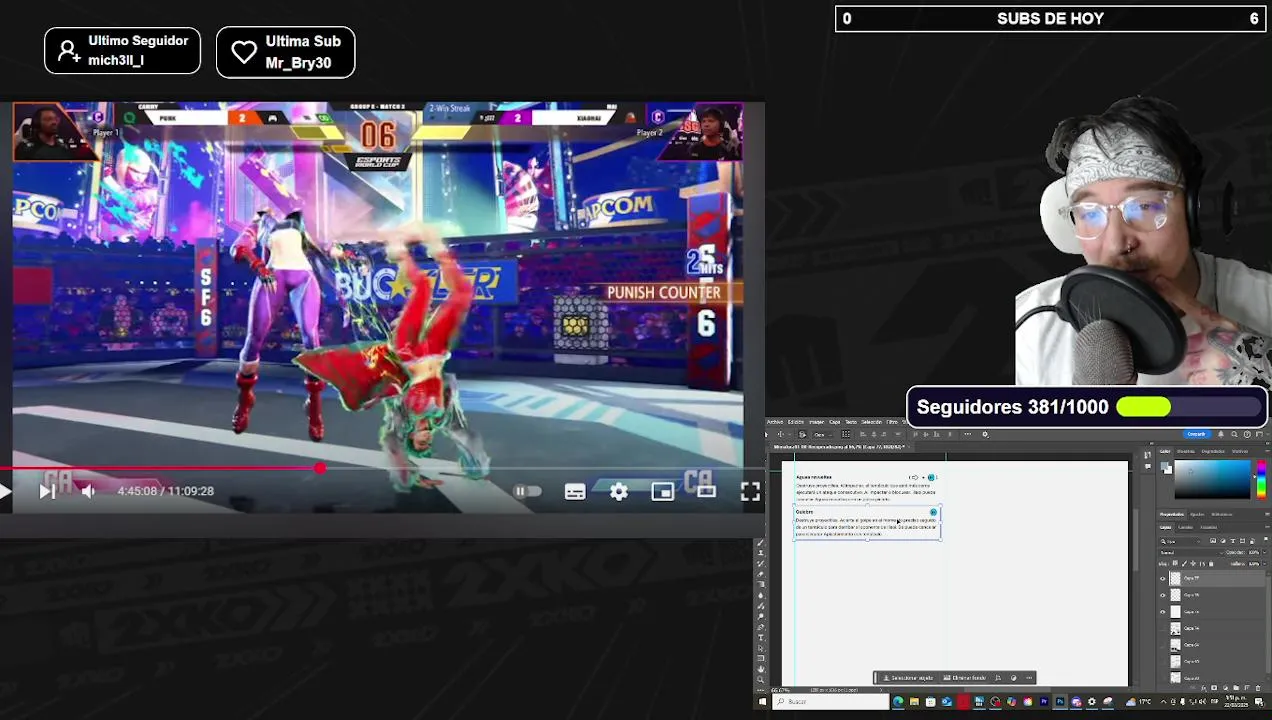1272x720 pixels.
Task: Switch to the Muestras panel tab
Action: [x=1186, y=451]
